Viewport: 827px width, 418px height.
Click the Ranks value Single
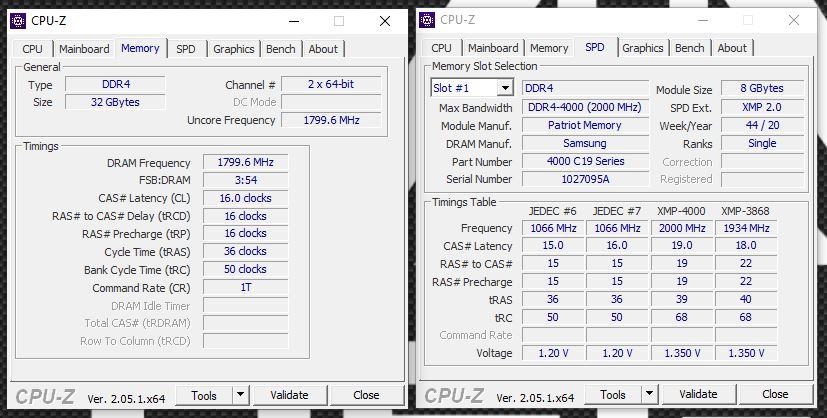[762, 143]
